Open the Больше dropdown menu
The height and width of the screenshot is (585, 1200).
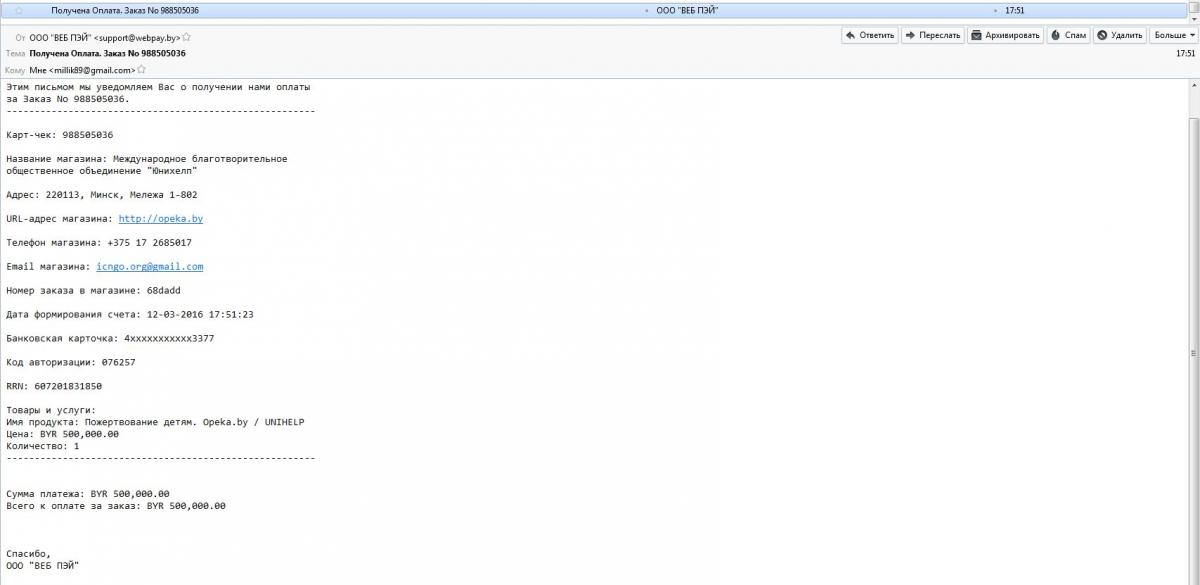[x=1174, y=35]
